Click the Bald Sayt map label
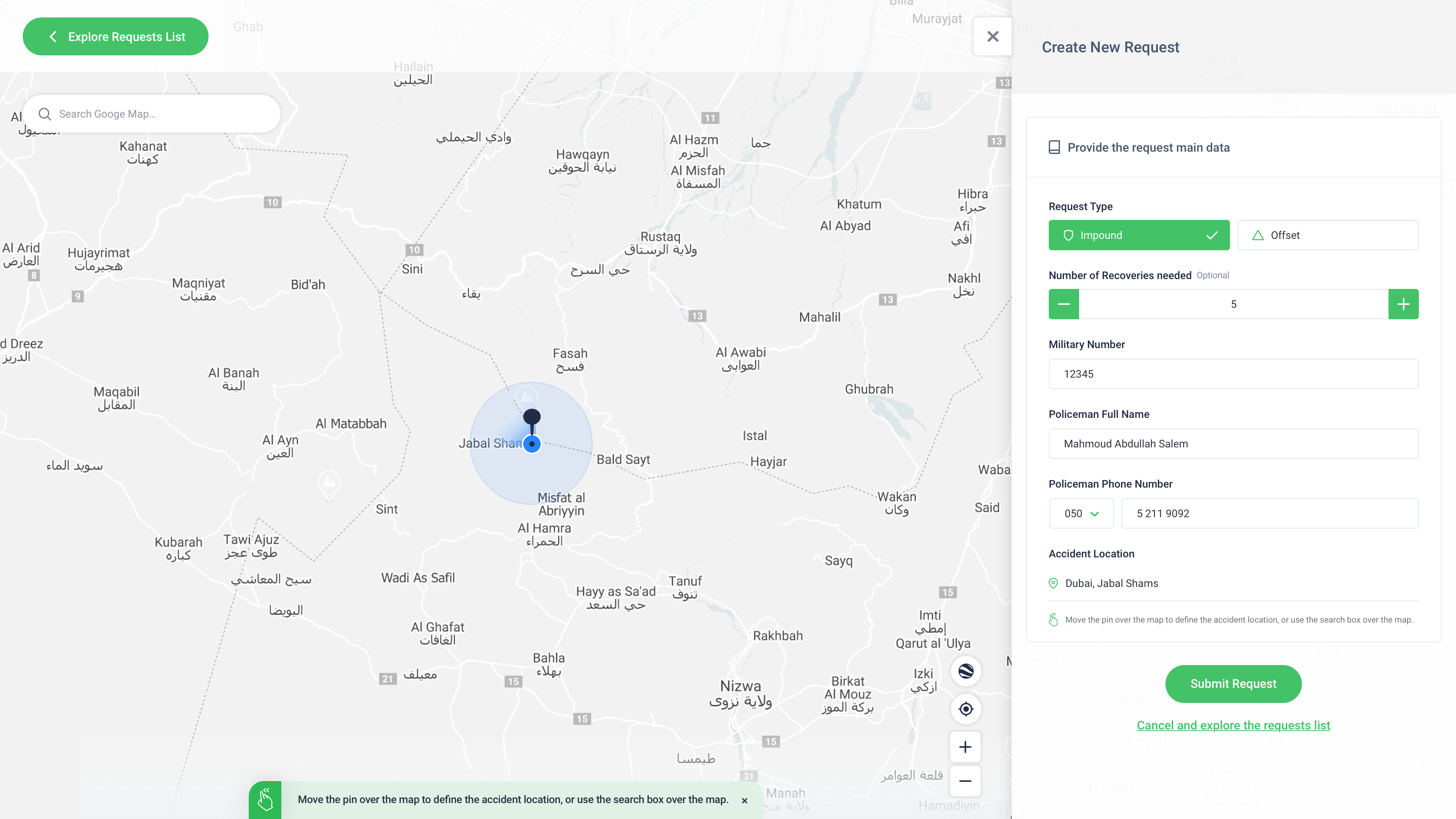The height and width of the screenshot is (819, 1456). 623,460
